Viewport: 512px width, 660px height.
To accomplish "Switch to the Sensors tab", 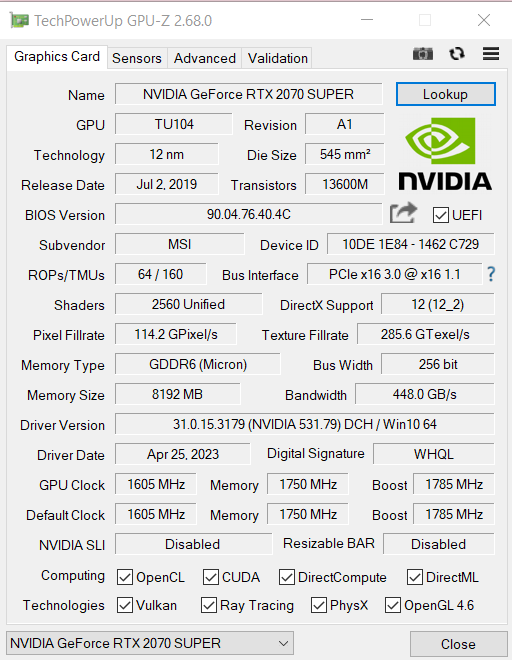I will [x=137, y=58].
